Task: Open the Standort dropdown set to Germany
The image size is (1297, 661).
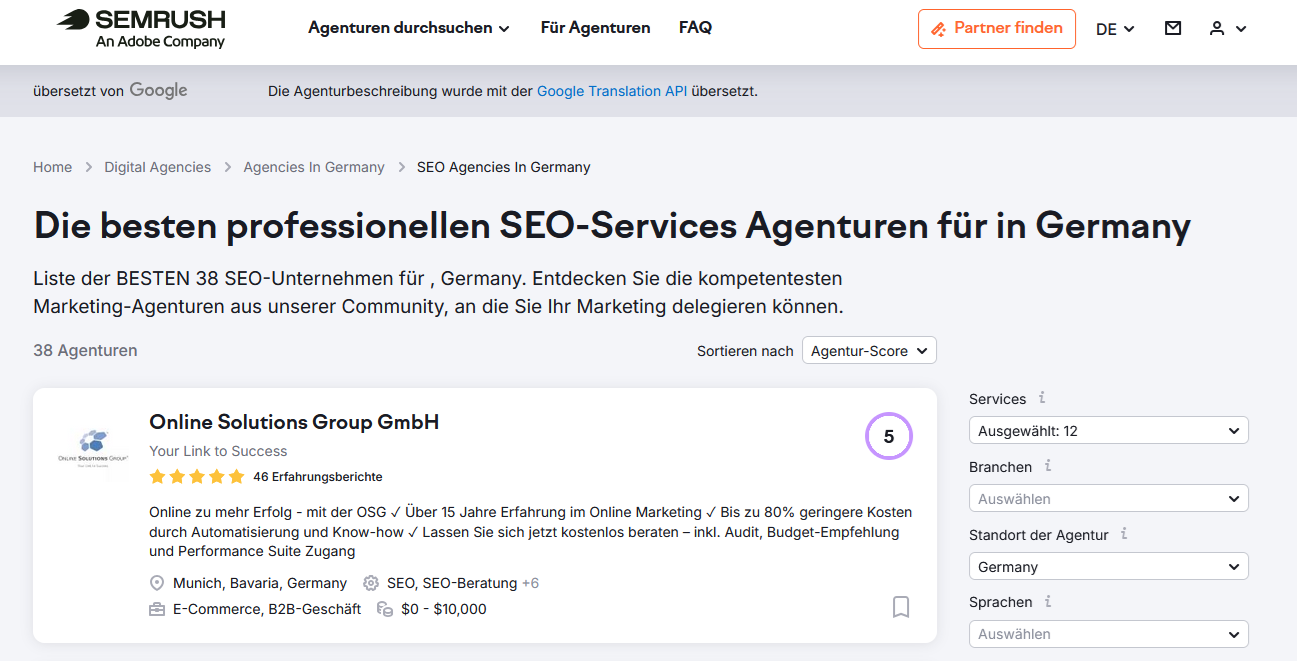Action: [x=1109, y=566]
